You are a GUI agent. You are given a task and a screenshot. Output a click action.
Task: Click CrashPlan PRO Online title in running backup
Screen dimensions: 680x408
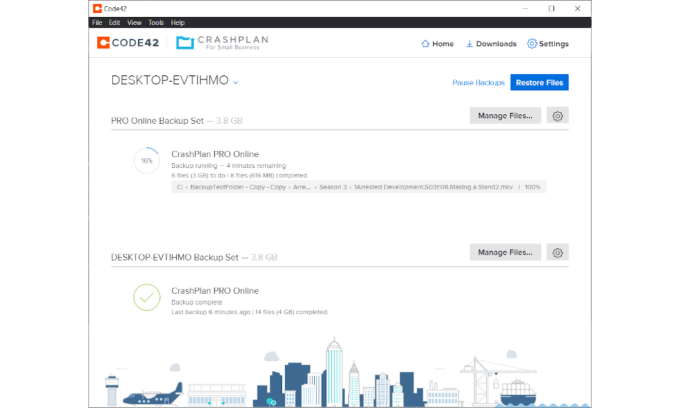point(215,154)
